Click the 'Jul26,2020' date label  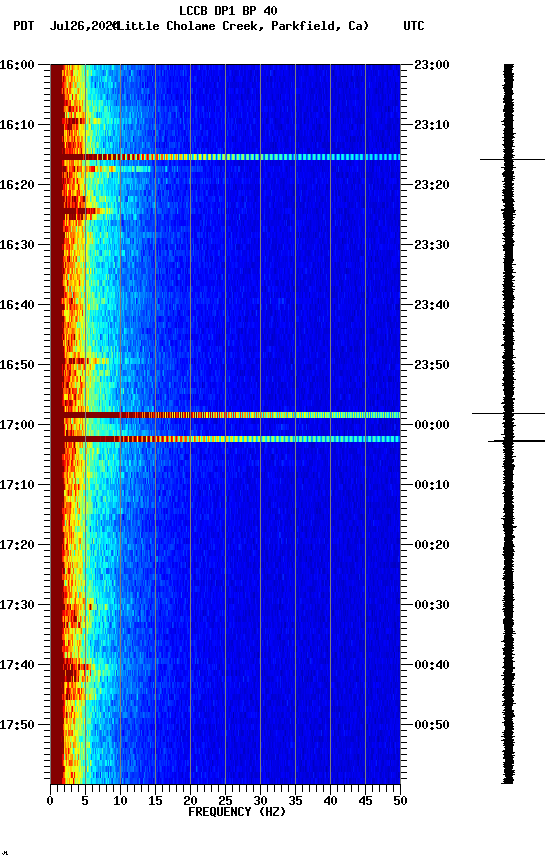84,26
